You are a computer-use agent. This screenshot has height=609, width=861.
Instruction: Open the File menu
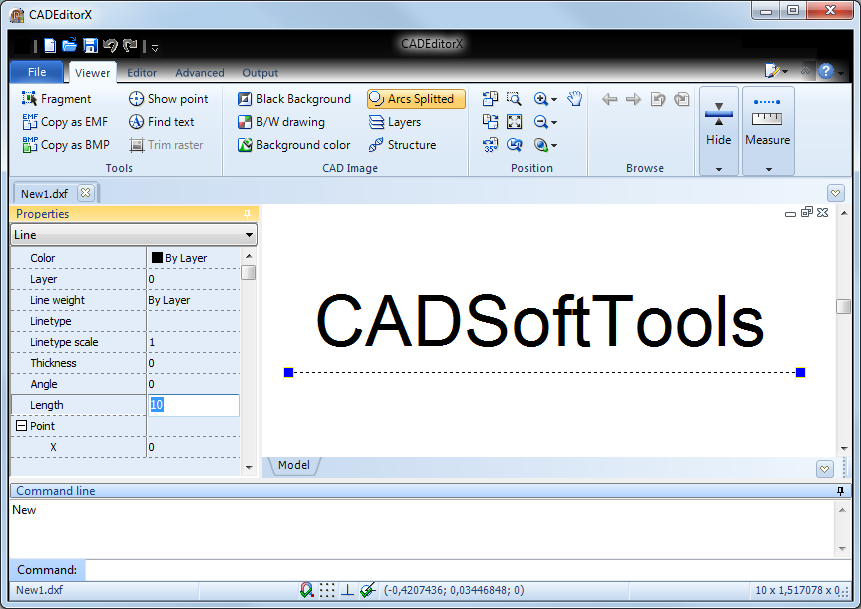[x=37, y=72]
